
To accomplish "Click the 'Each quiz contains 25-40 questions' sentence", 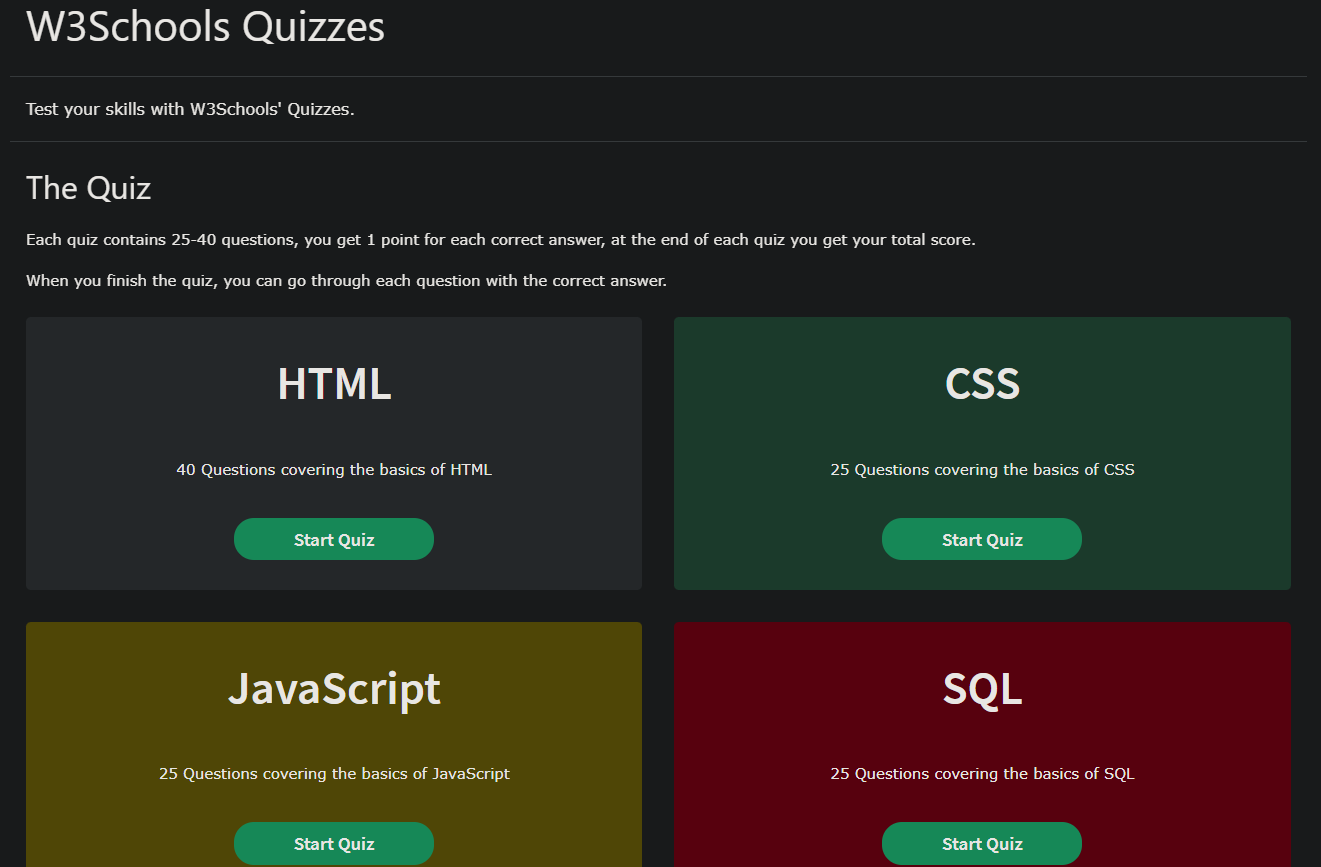I will [x=500, y=240].
